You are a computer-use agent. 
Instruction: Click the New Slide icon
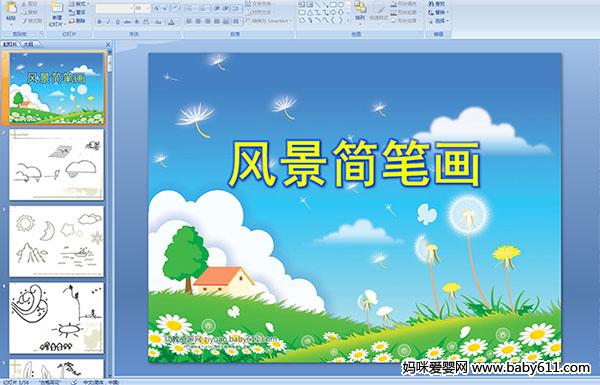tap(57, 8)
